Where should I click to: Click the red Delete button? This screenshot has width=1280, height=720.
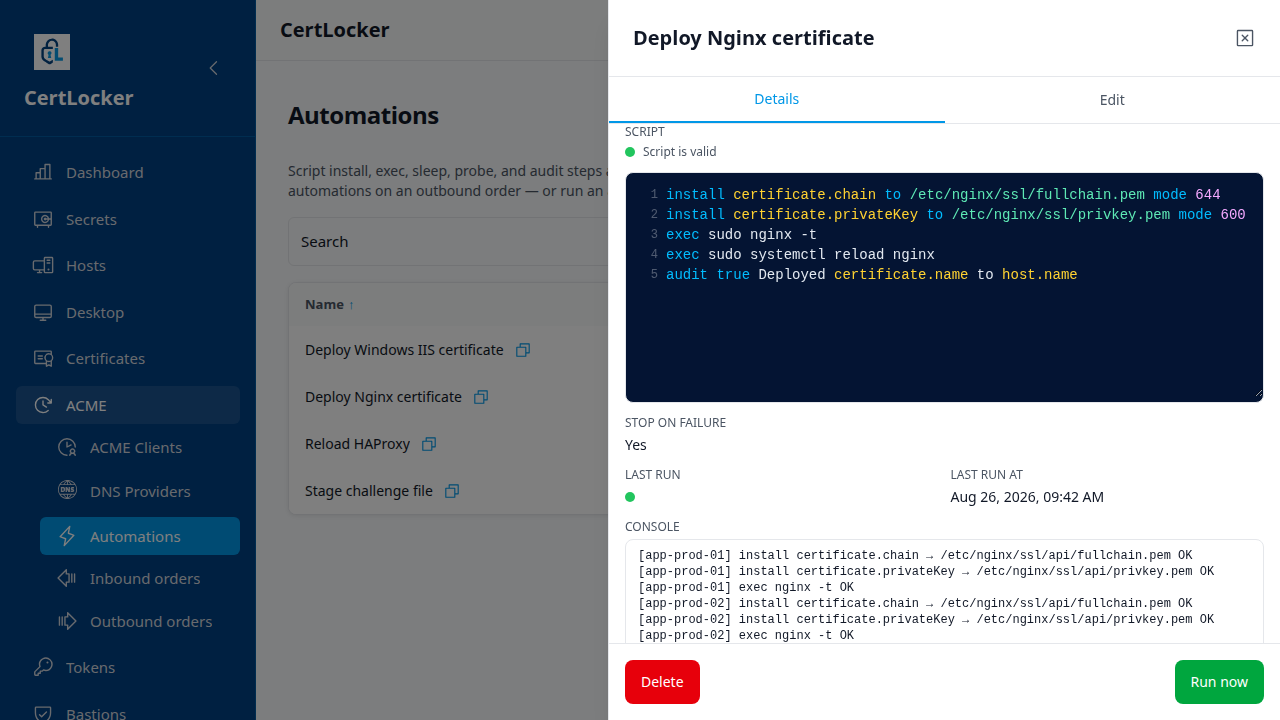(x=662, y=682)
